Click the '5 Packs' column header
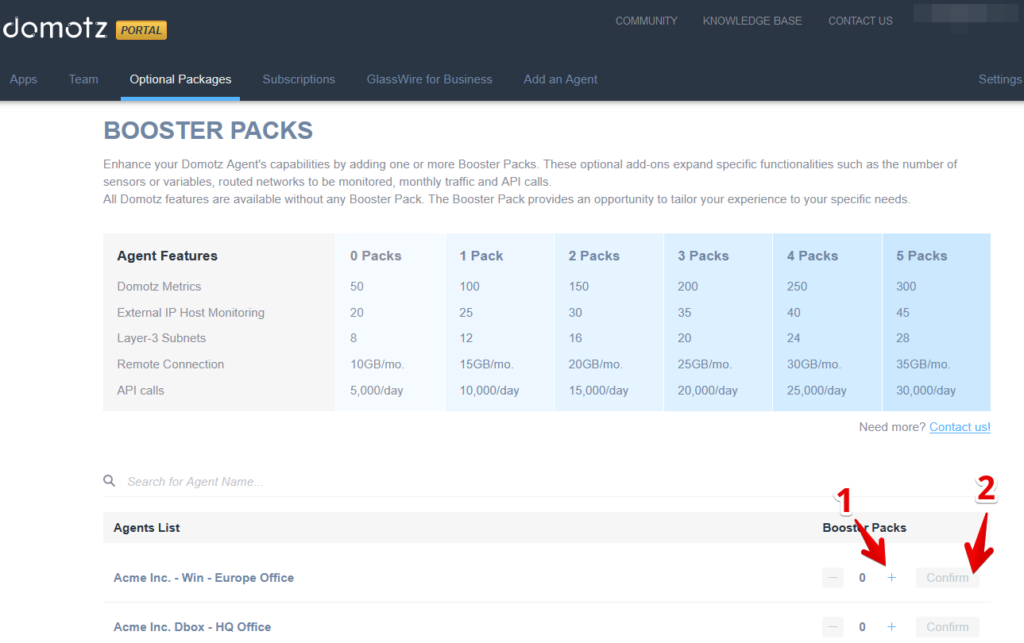Viewport: 1024px width, 643px height. (921, 256)
